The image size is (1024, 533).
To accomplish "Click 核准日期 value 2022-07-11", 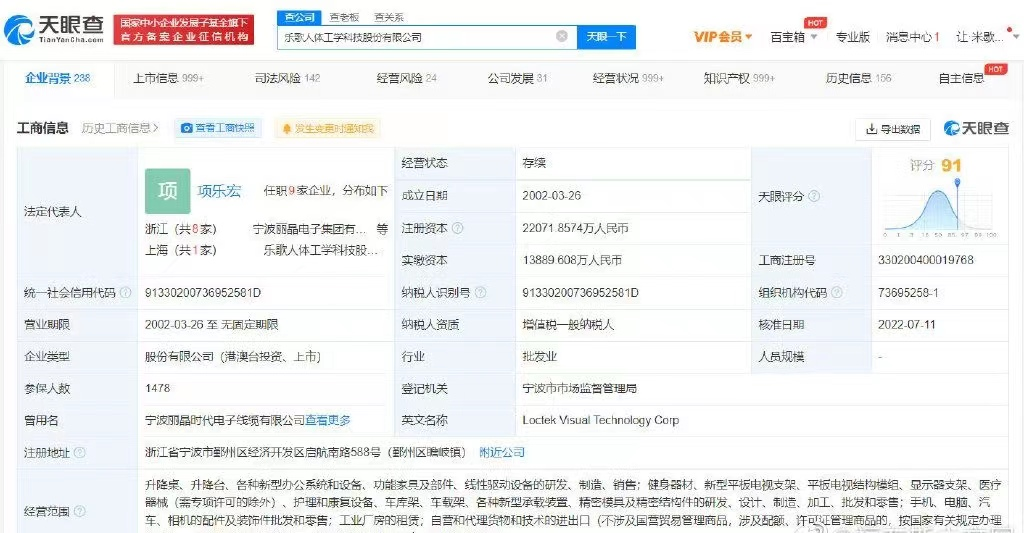I will [906, 325].
